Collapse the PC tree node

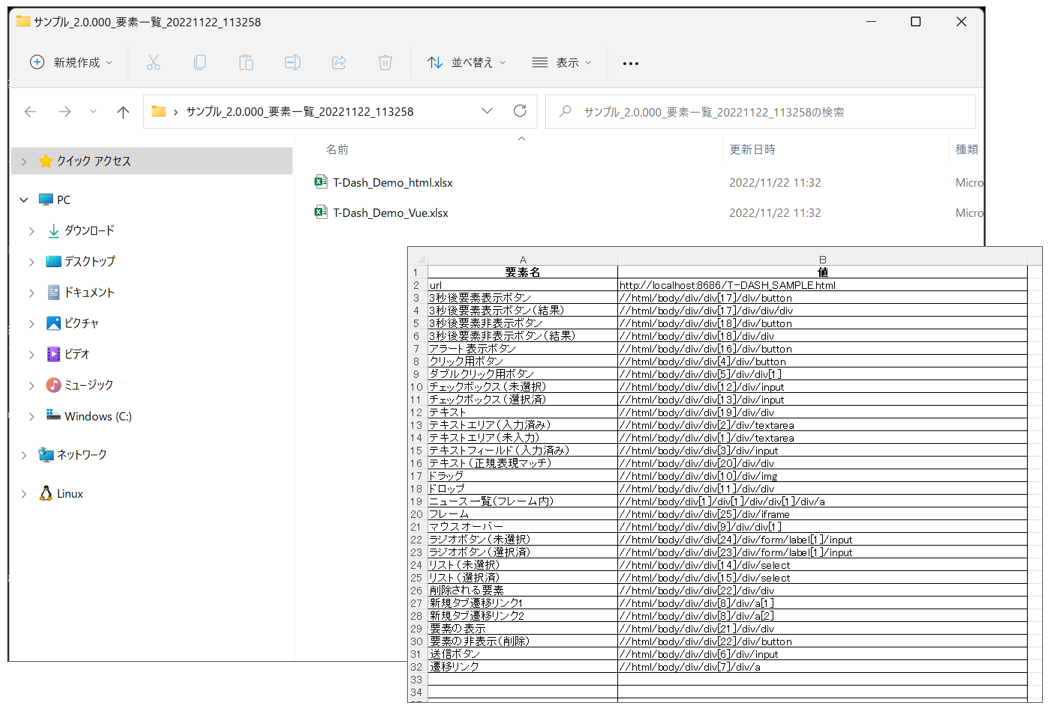click(x=24, y=200)
